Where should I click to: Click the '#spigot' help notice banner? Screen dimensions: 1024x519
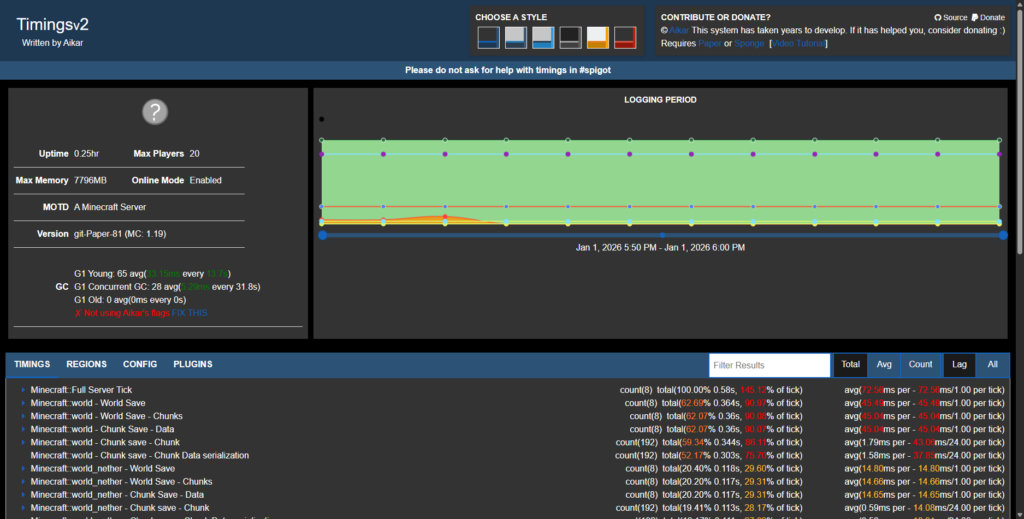[x=507, y=71]
